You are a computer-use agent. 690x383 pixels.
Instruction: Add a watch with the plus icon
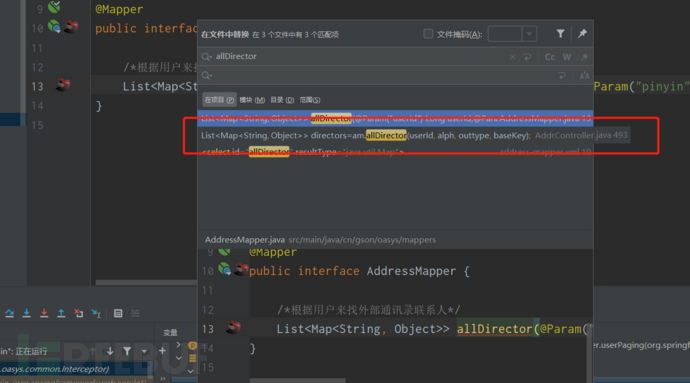162,351
